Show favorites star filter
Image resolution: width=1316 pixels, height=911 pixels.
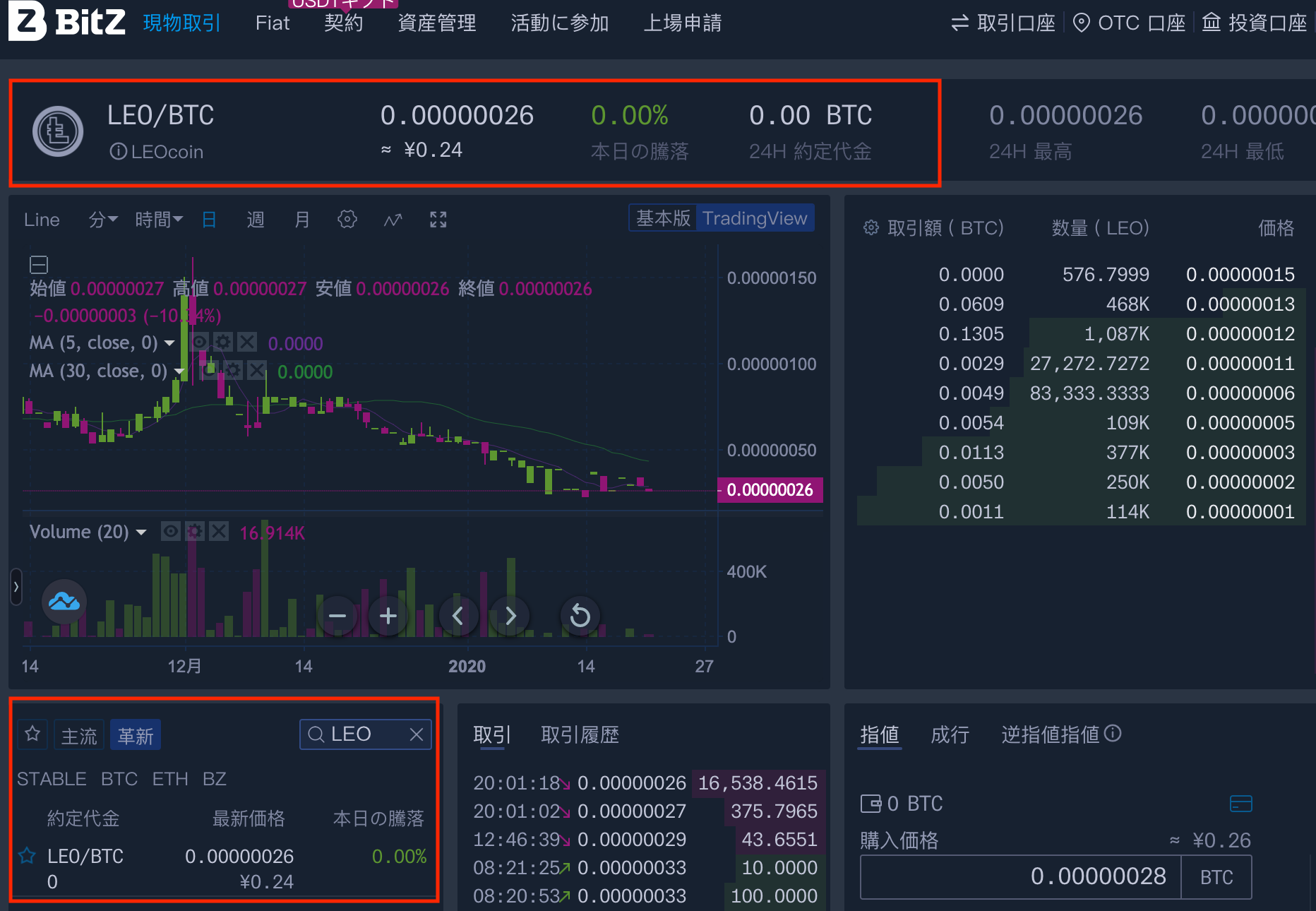tap(32, 734)
